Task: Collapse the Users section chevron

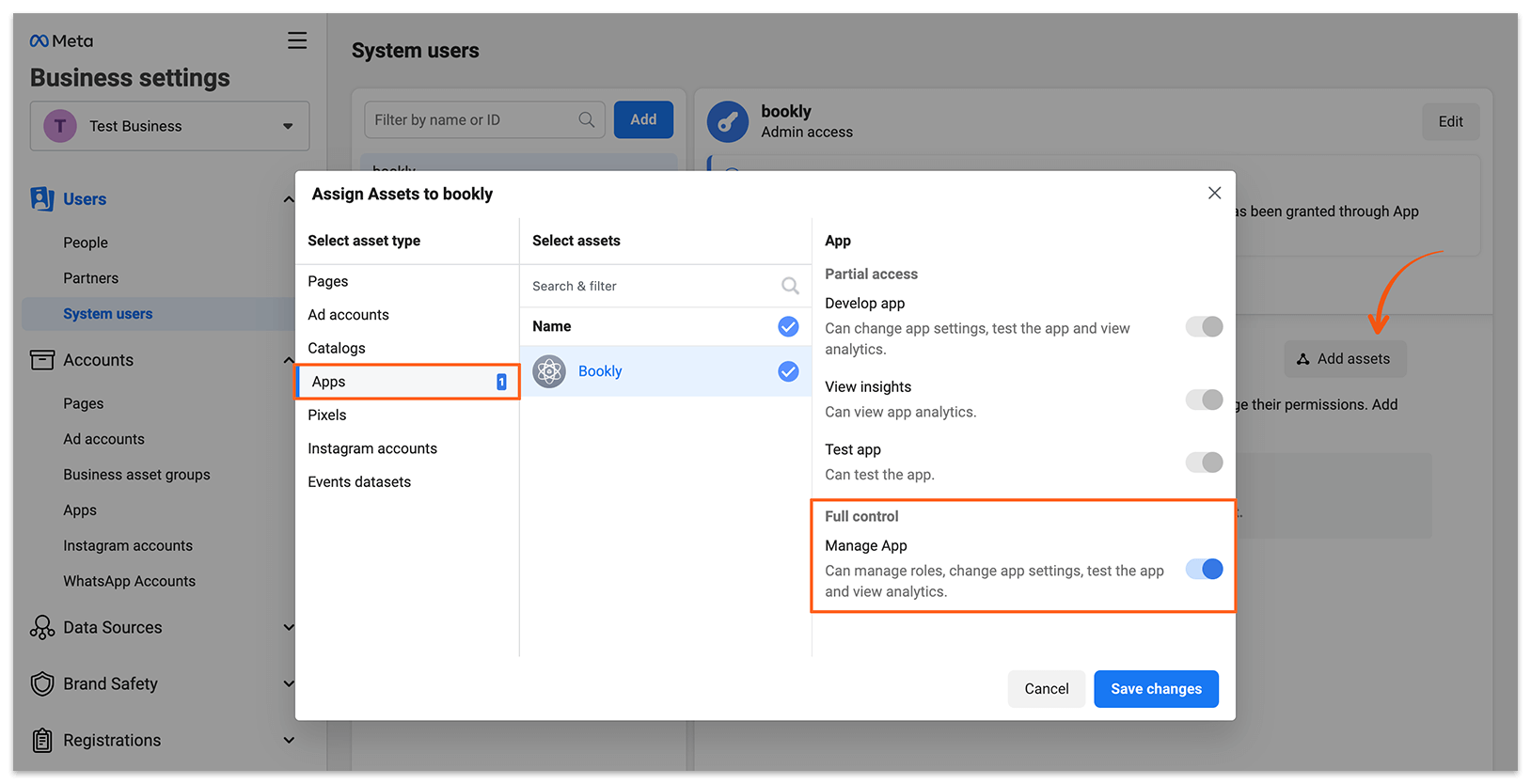Action: point(288,199)
